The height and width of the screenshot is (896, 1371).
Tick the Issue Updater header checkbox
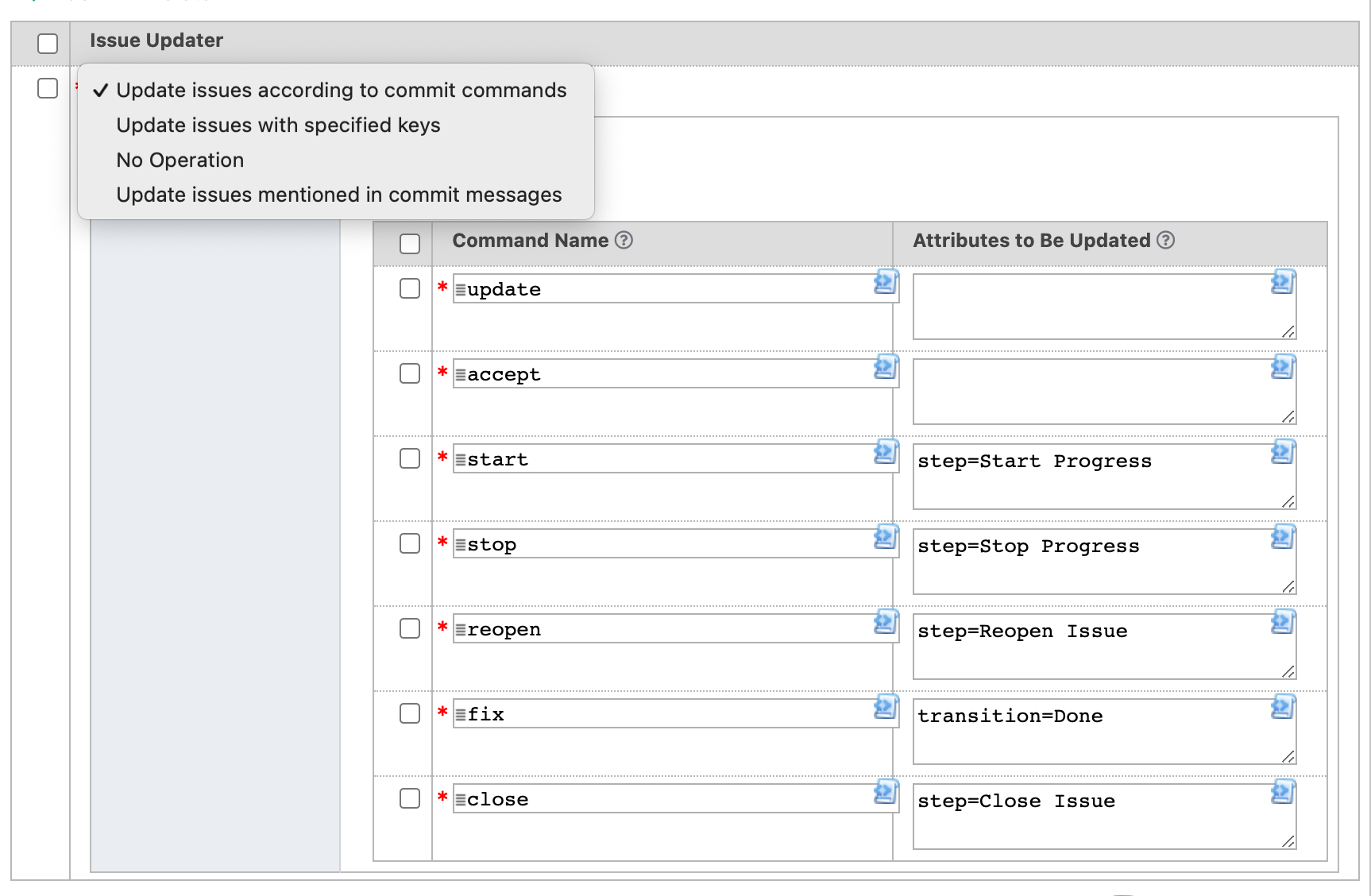pyautogui.click(x=48, y=44)
